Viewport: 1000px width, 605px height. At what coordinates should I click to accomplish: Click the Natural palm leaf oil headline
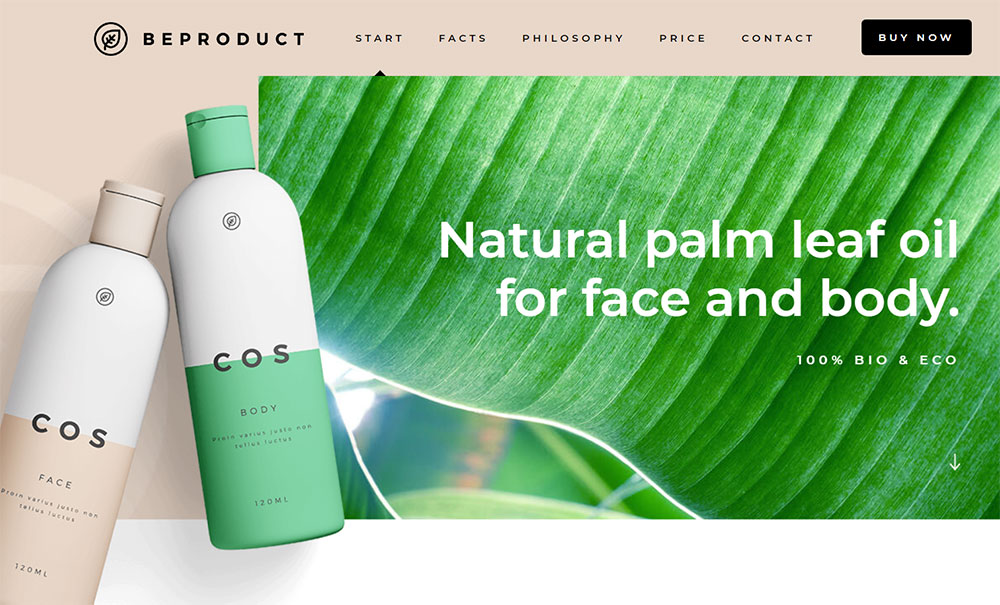point(698,268)
